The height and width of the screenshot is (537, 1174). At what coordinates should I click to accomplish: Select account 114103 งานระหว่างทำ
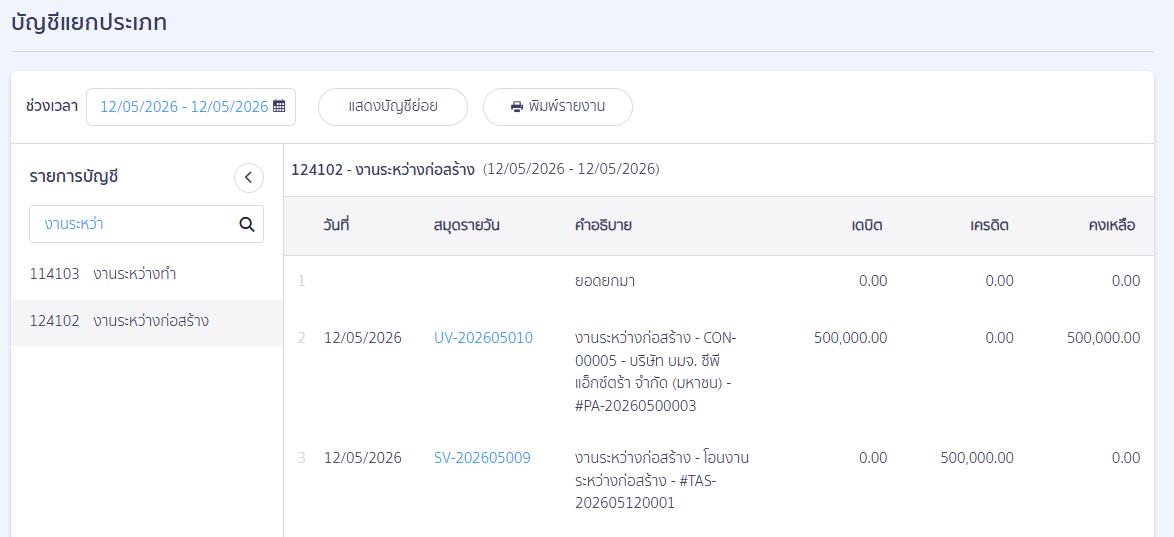(x=147, y=275)
